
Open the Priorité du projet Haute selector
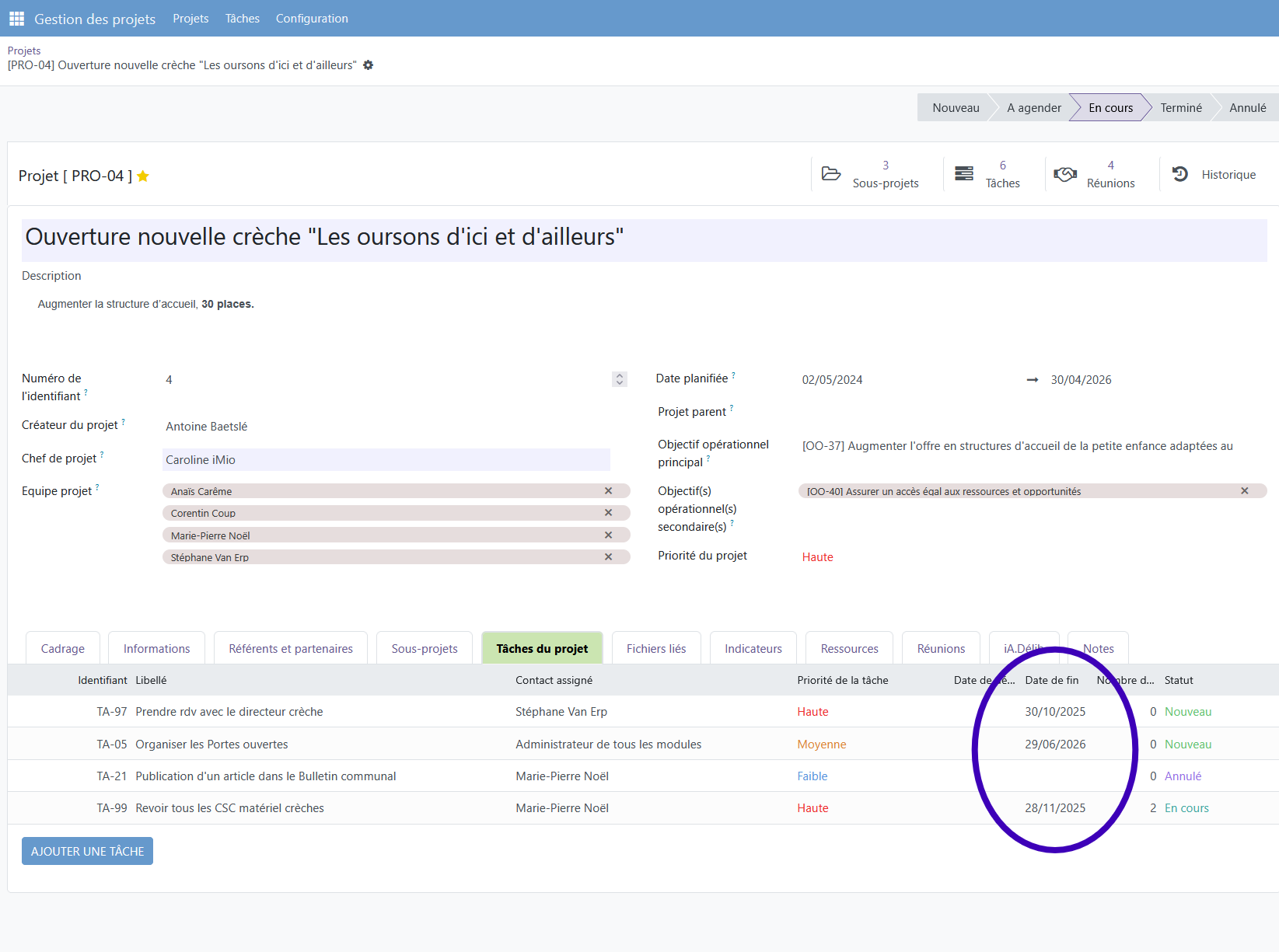pyautogui.click(x=818, y=557)
